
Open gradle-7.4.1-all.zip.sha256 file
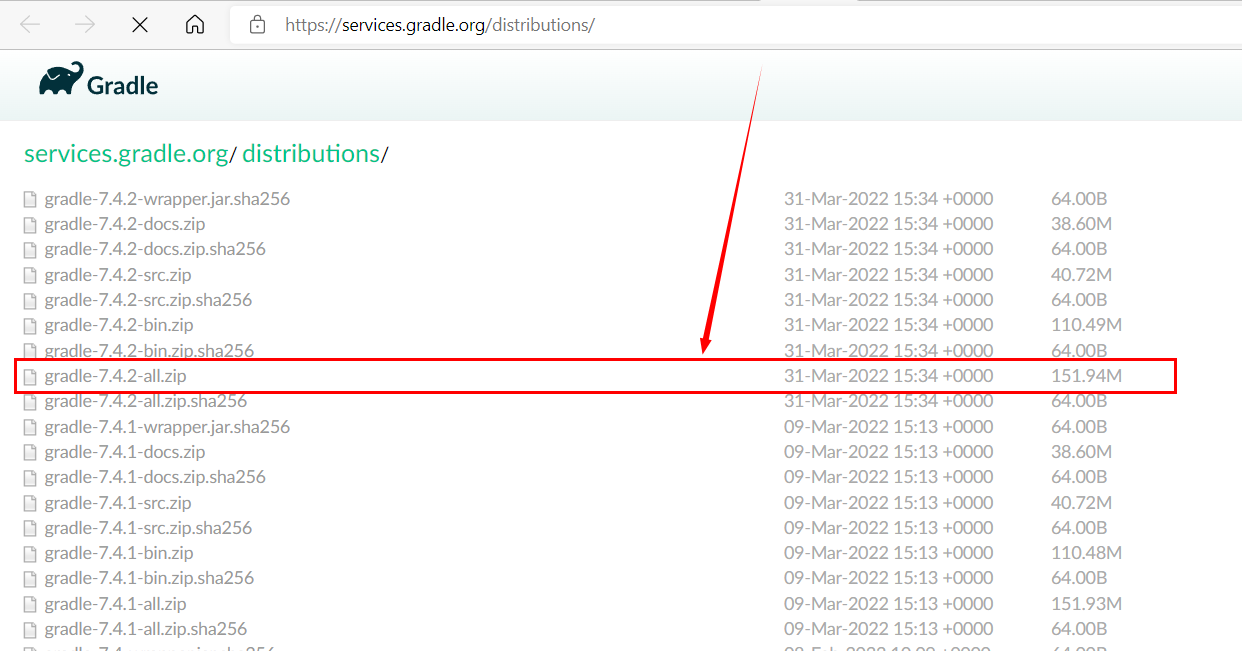(x=146, y=628)
